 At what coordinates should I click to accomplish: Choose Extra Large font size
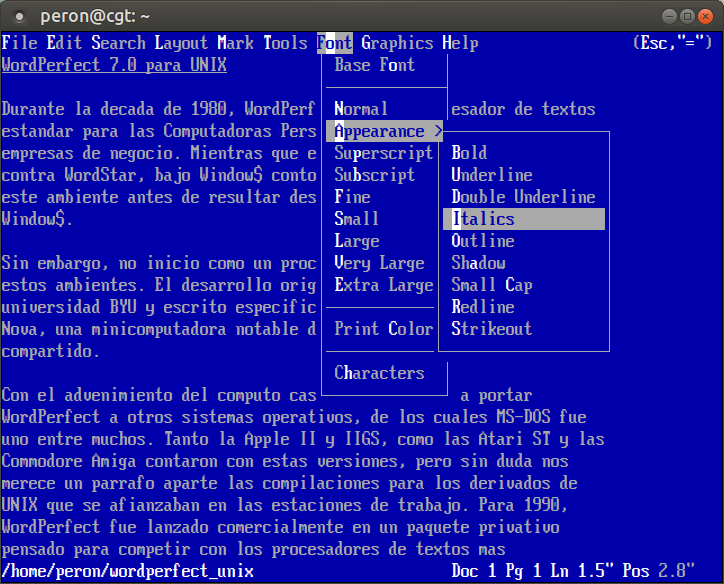(383, 285)
